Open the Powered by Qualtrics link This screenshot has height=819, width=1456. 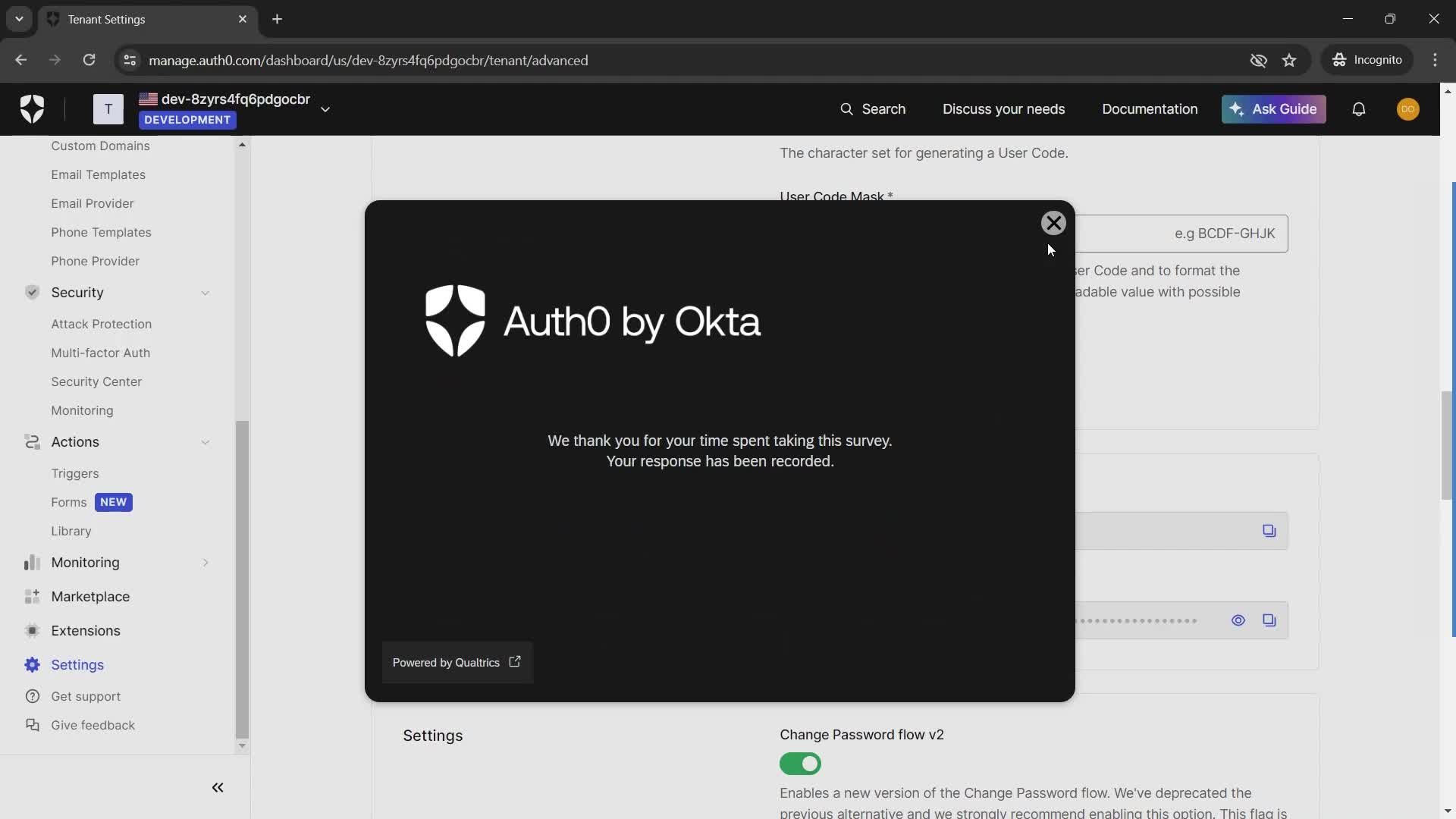pos(457,663)
